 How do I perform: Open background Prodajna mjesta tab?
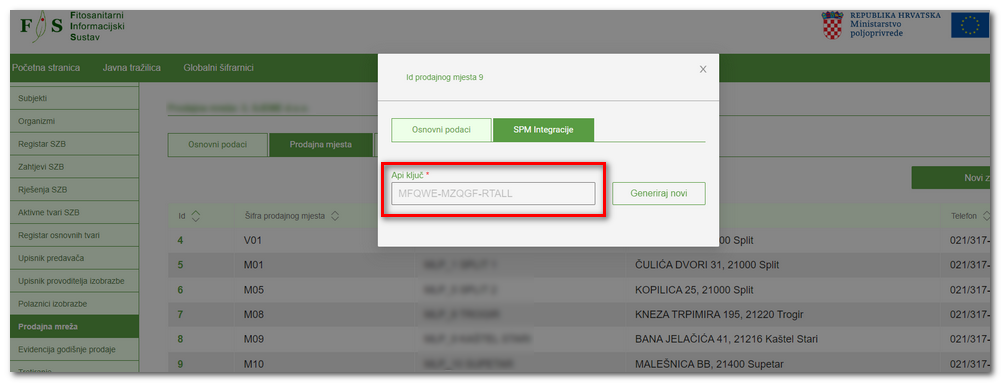click(320, 145)
